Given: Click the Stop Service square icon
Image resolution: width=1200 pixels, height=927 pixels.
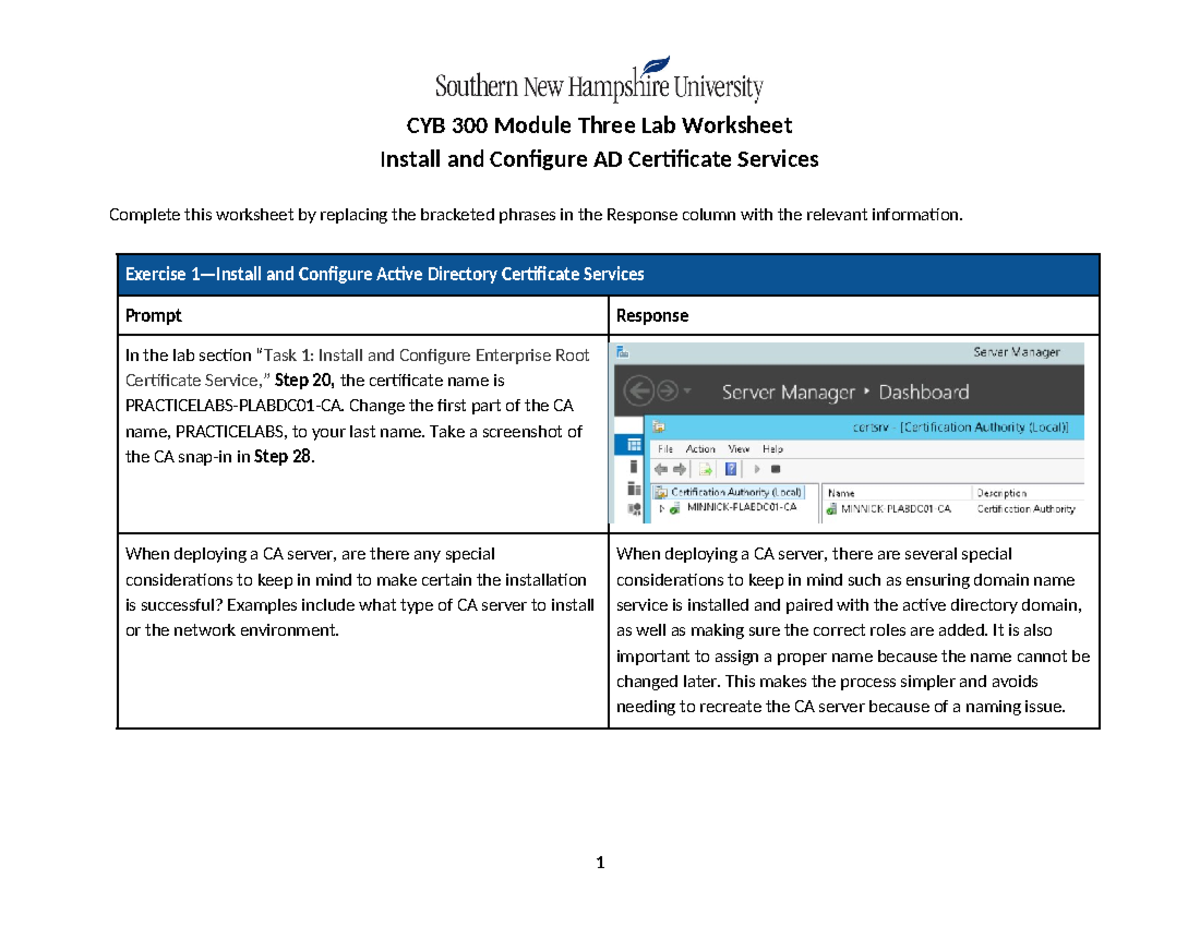Looking at the screenshot, I should coord(774,469).
